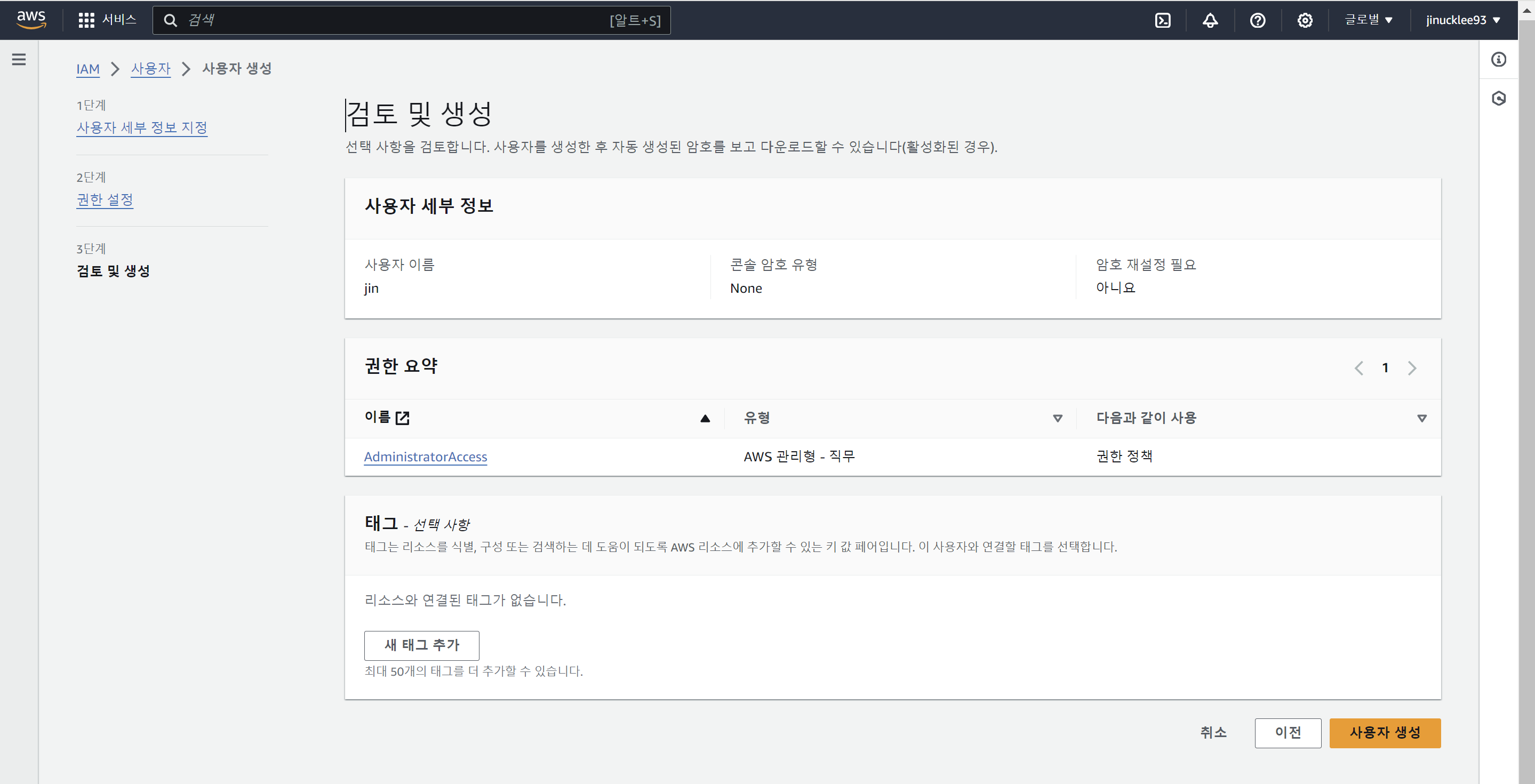The height and width of the screenshot is (784, 1535).
Task: Select the current step 검토 및 생성
Action: pyautogui.click(x=113, y=271)
